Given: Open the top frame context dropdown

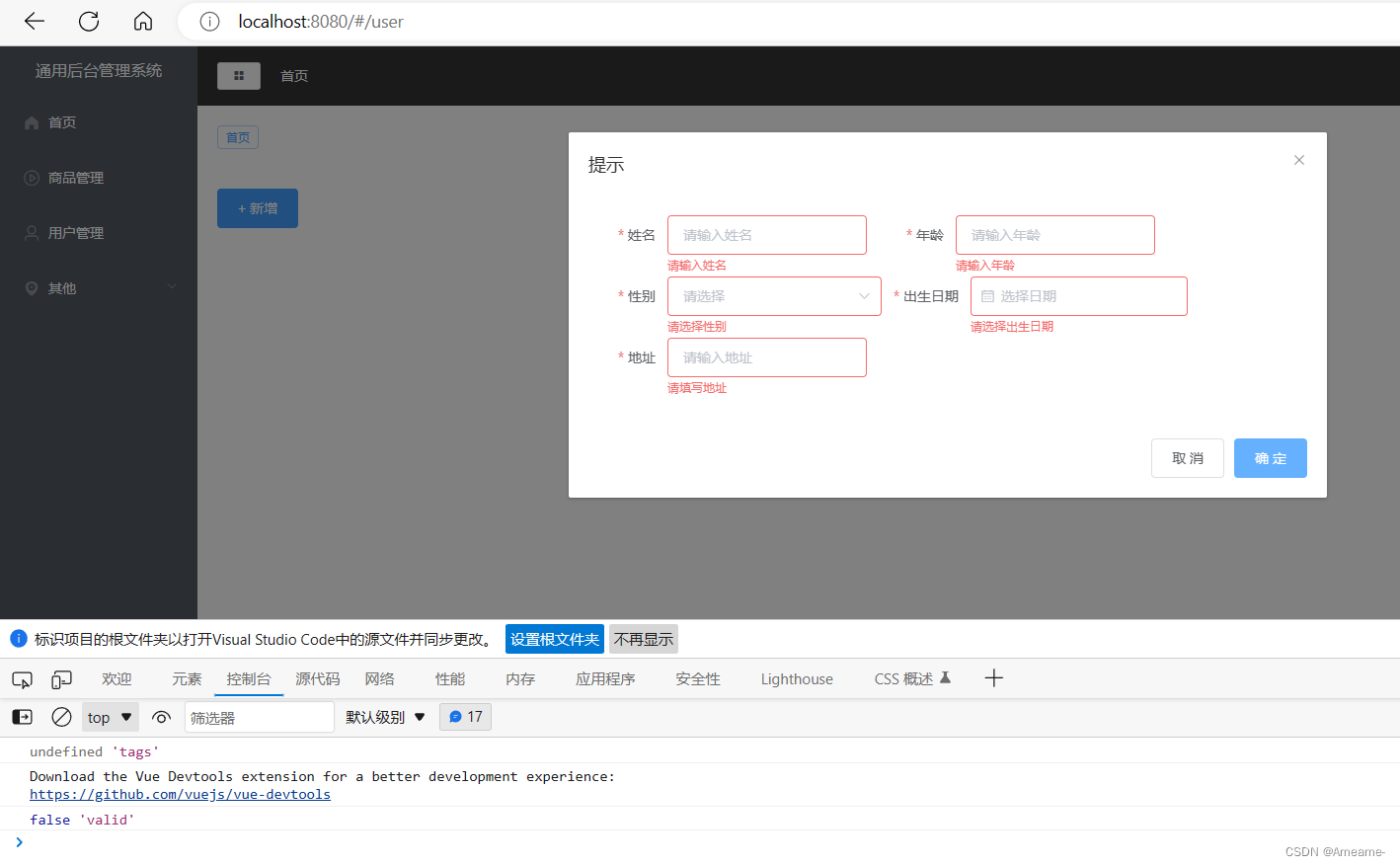Looking at the screenshot, I should click(110, 717).
